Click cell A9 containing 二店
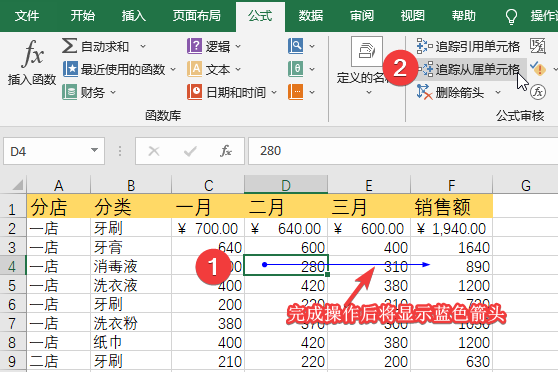Screen dimensions: 558x372 (59, 361)
